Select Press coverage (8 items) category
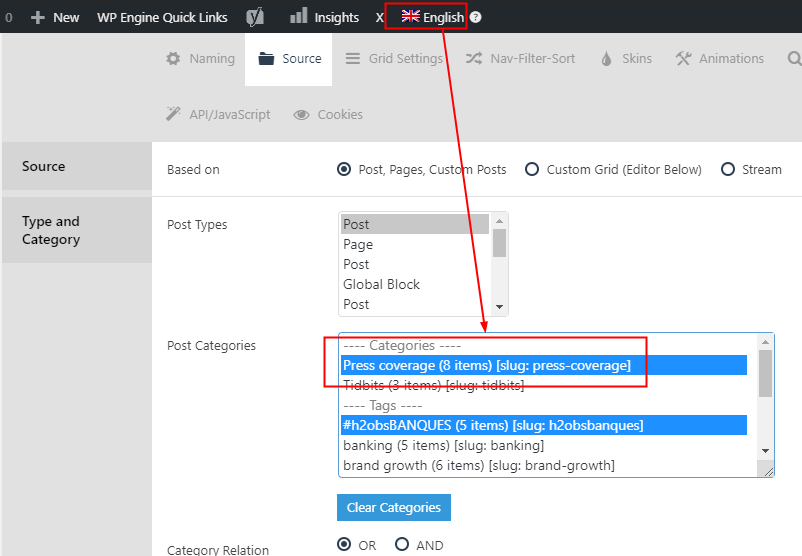Screen dimensions: 802x556 pos(544,365)
